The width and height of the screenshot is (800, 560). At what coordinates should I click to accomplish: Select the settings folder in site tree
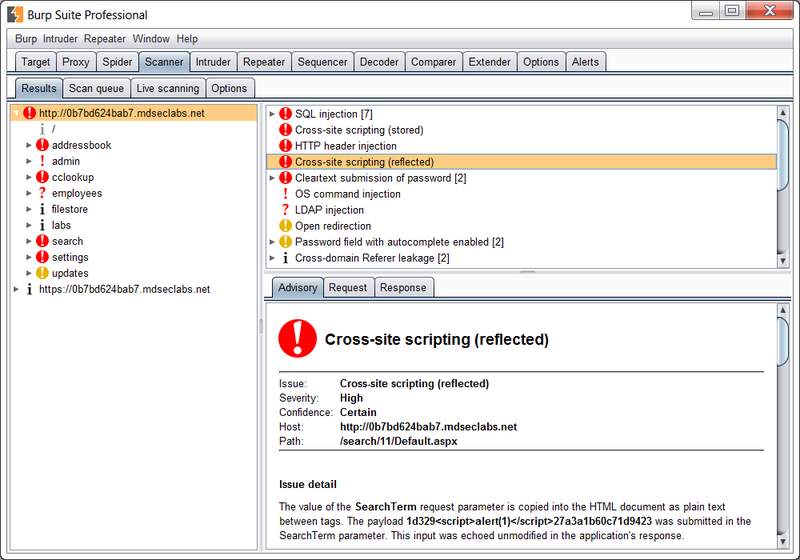[70, 257]
